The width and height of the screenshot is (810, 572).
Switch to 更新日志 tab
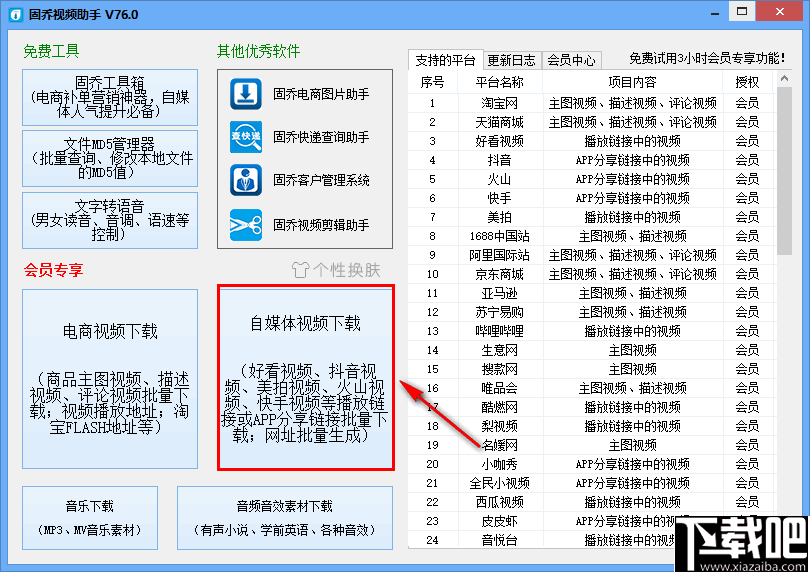click(511, 60)
